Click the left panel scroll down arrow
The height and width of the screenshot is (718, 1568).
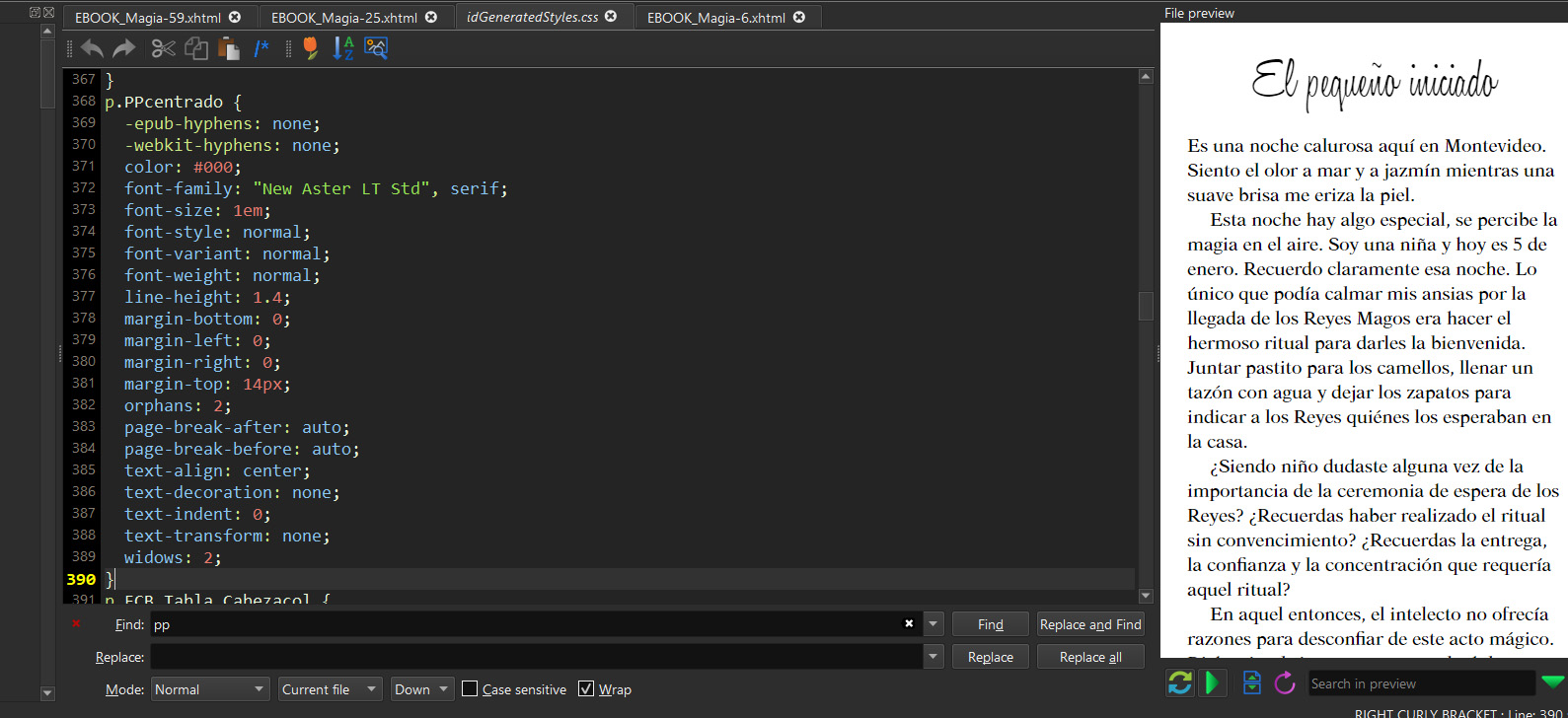47,693
